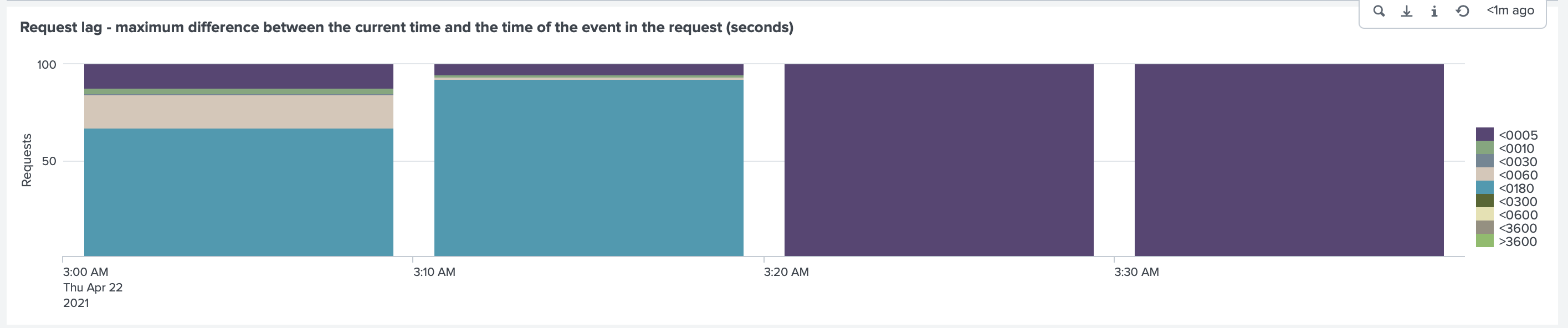Click the <0030 legend label
Screen dimensions: 1568x328
click(1518, 162)
